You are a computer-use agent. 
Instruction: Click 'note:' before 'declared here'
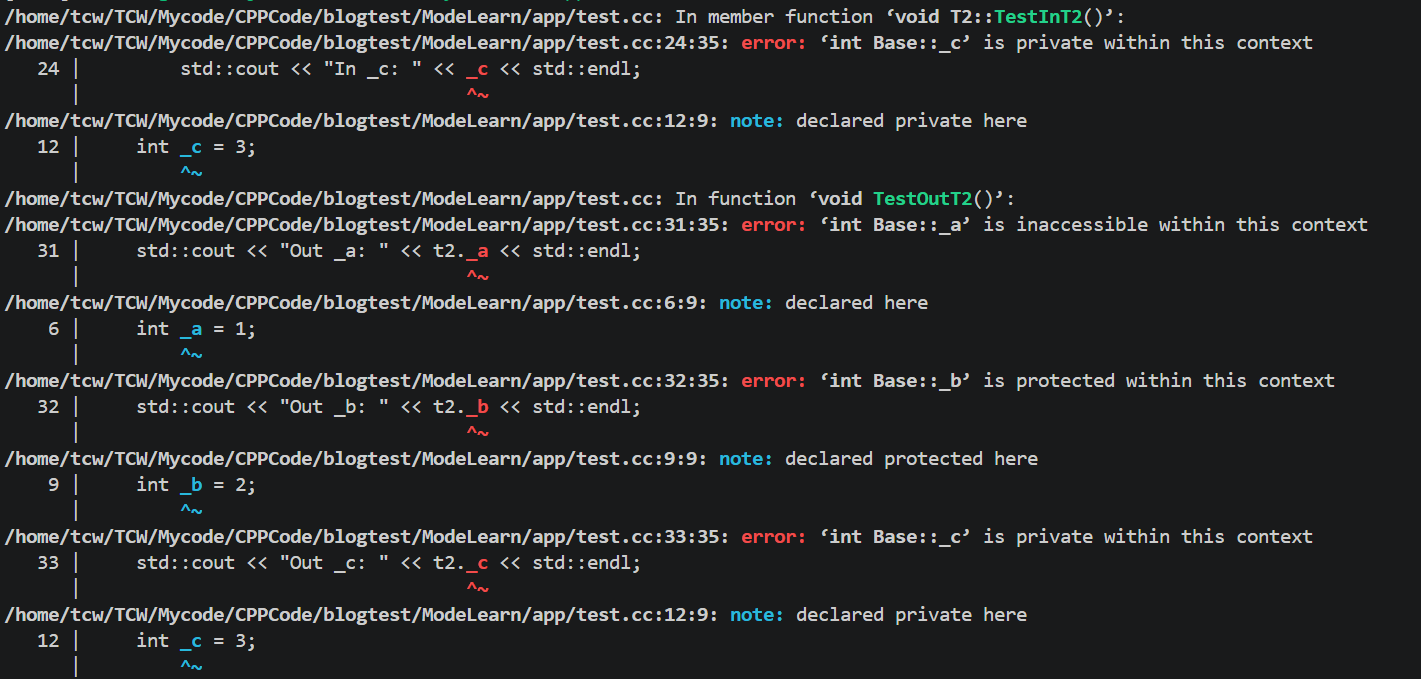coord(746,303)
